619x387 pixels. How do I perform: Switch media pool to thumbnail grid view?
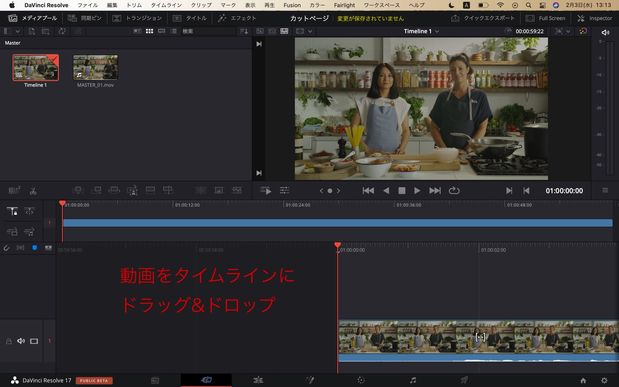(x=149, y=31)
